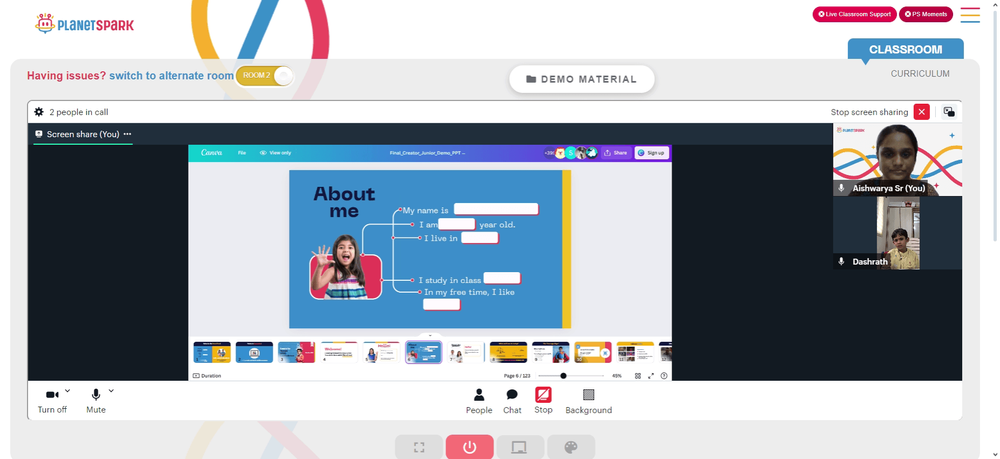Click the My name is blank field

(496, 209)
